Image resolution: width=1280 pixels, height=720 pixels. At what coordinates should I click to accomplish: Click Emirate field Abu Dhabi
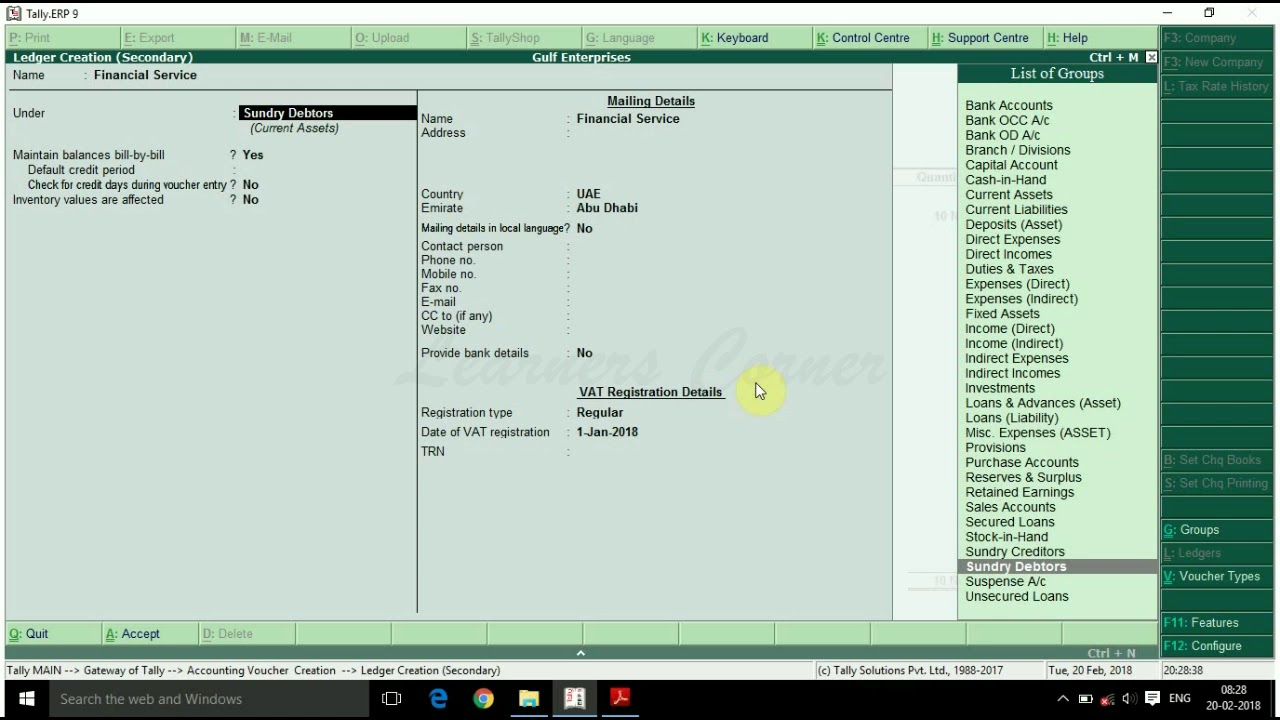606,208
